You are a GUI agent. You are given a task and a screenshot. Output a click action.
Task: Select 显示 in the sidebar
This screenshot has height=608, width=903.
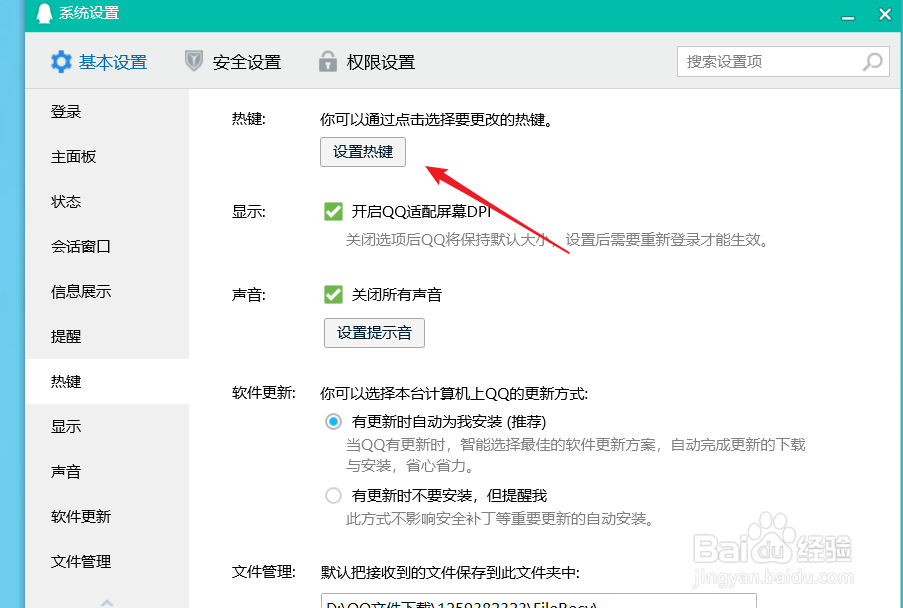click(x=107, y=427)
